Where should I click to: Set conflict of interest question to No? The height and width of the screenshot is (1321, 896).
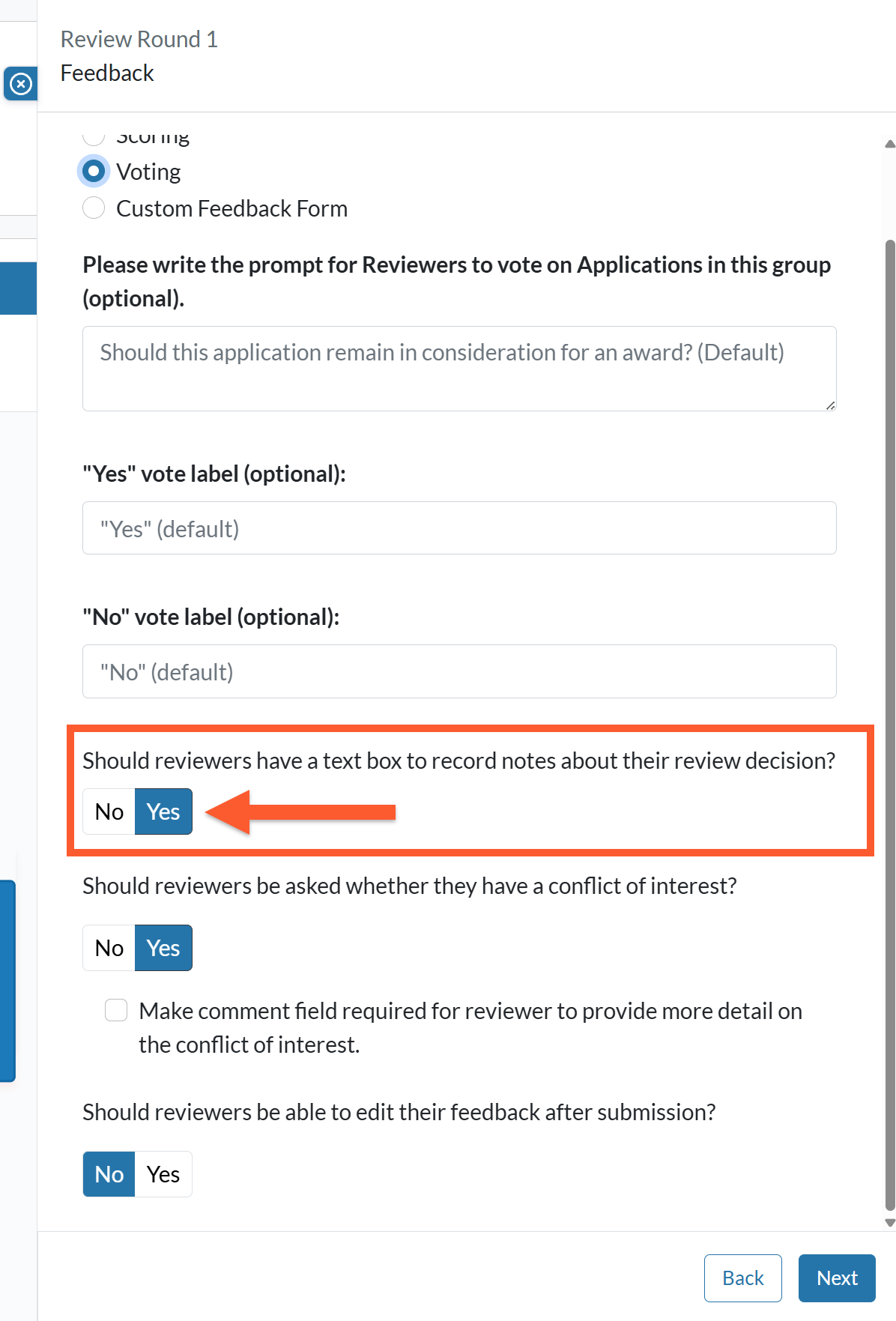tap(109, 948)
